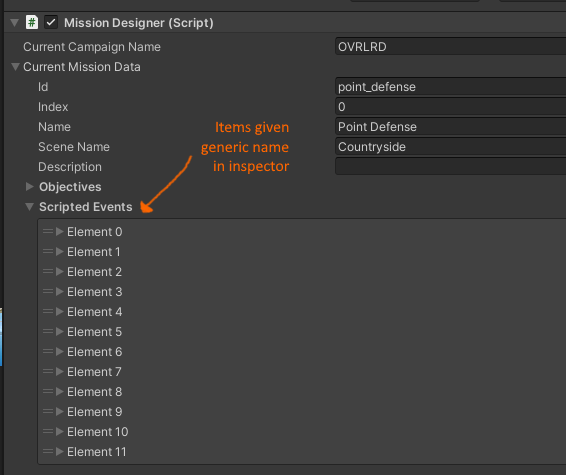This screenshot has height=475, width=566.
Task: Expand Element 1 in Scripted Events
Action: point(60,252)
